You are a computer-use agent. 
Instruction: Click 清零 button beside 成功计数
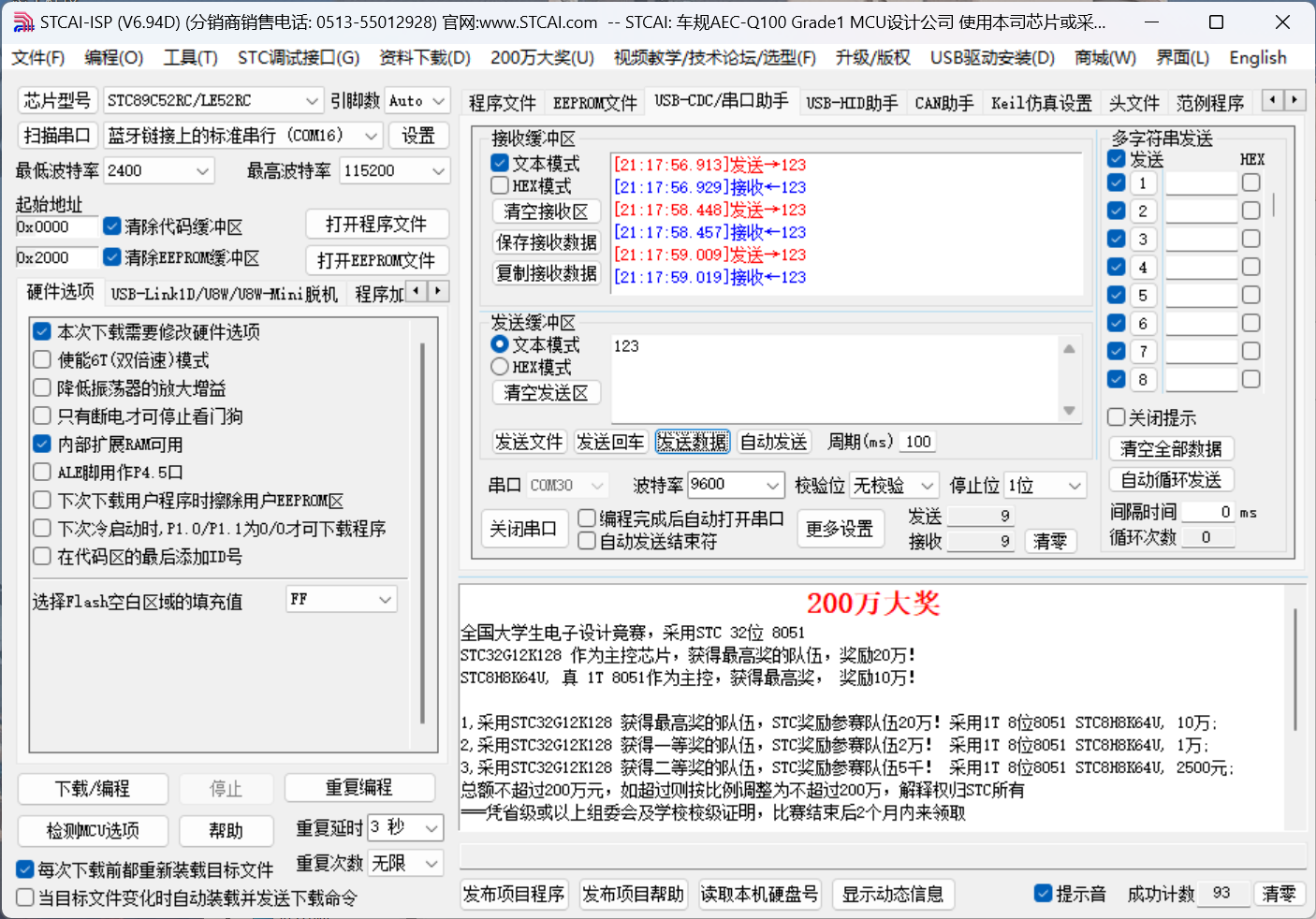(1279, 894)
